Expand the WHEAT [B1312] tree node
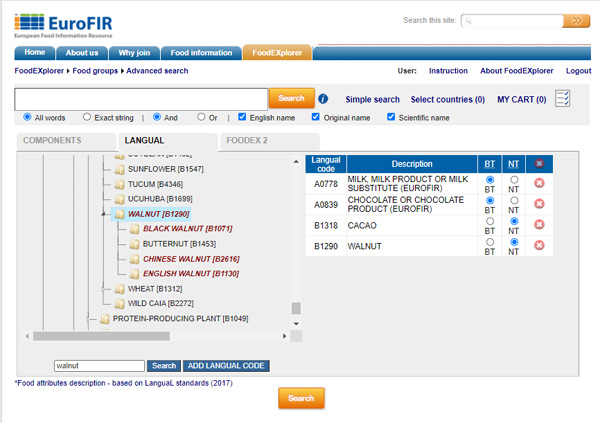600x423 pixels. click(x=103, y=289)
